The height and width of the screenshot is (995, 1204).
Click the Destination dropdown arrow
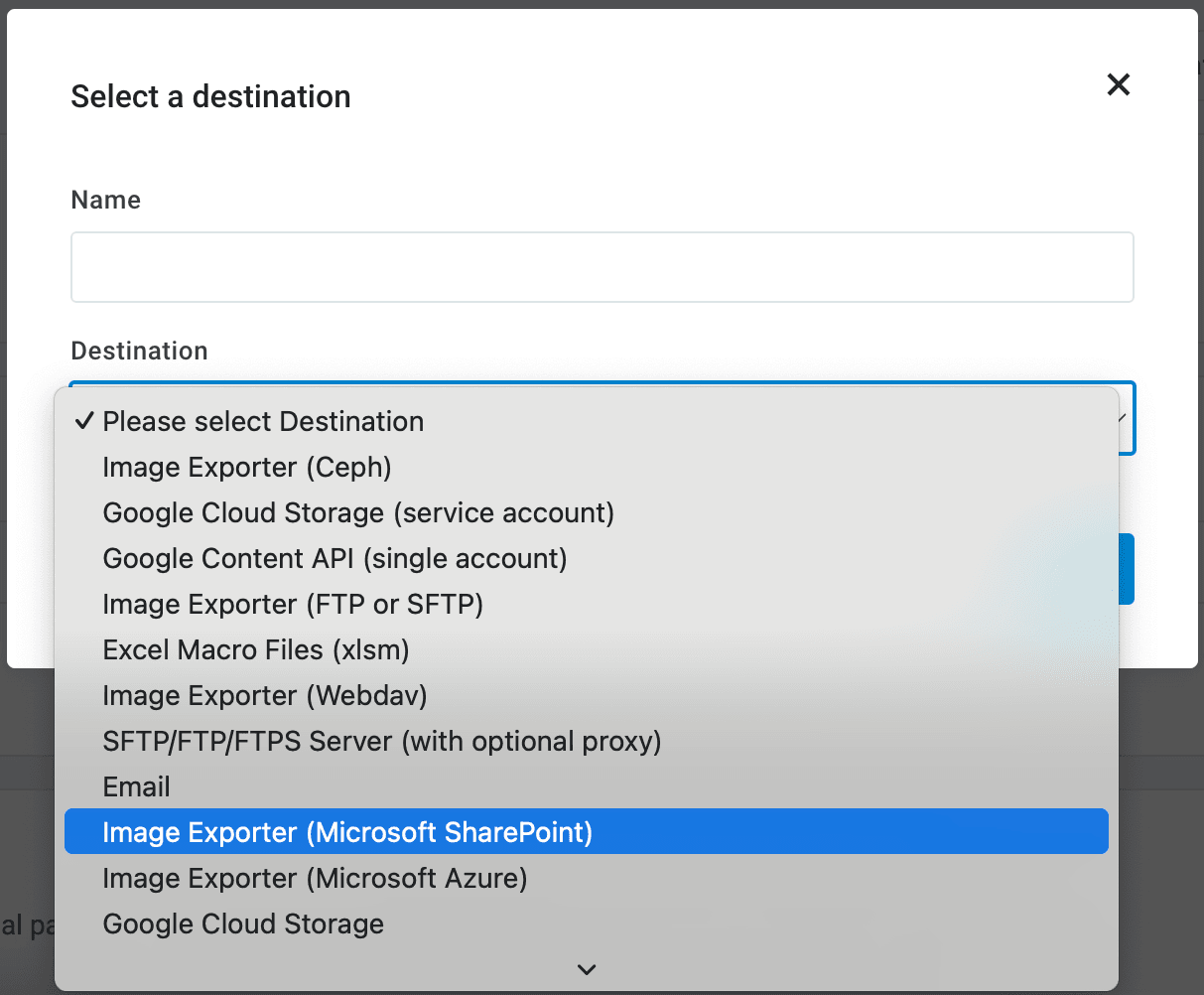click(1122, 418)
